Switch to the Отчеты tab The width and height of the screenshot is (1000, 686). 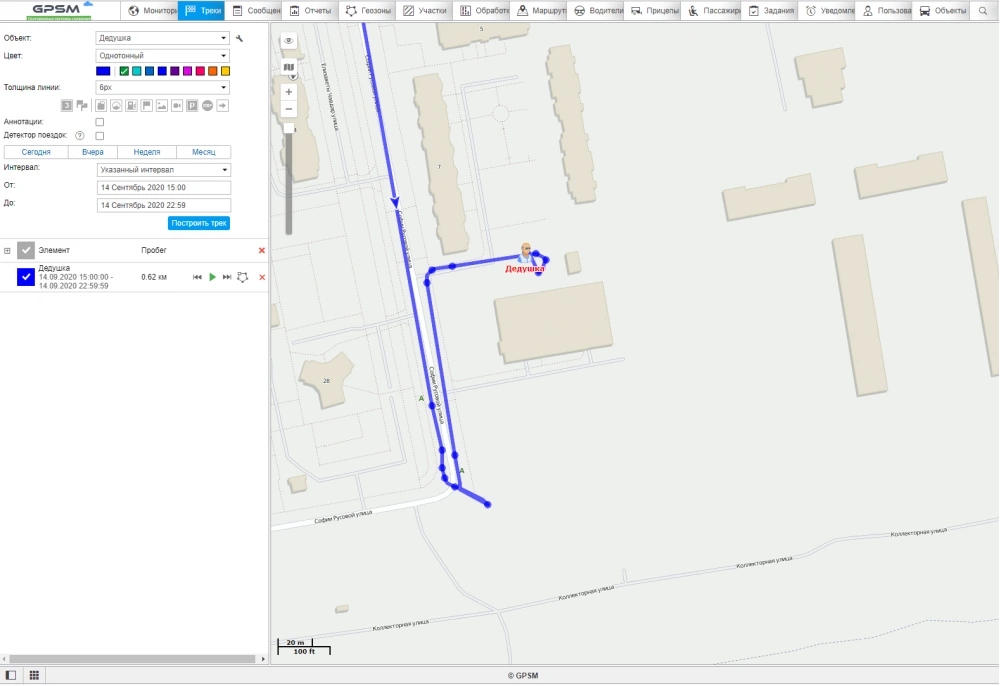(x=310, y=11)
